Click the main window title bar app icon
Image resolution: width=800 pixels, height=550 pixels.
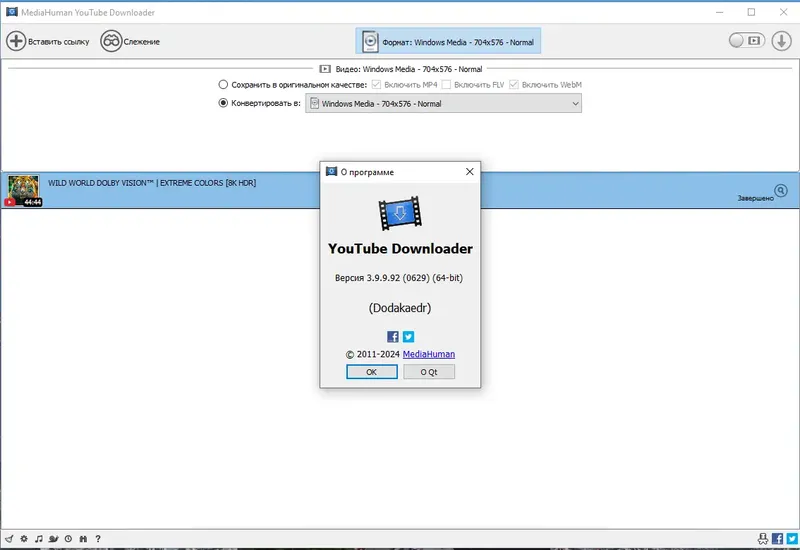tap(11, 12)
